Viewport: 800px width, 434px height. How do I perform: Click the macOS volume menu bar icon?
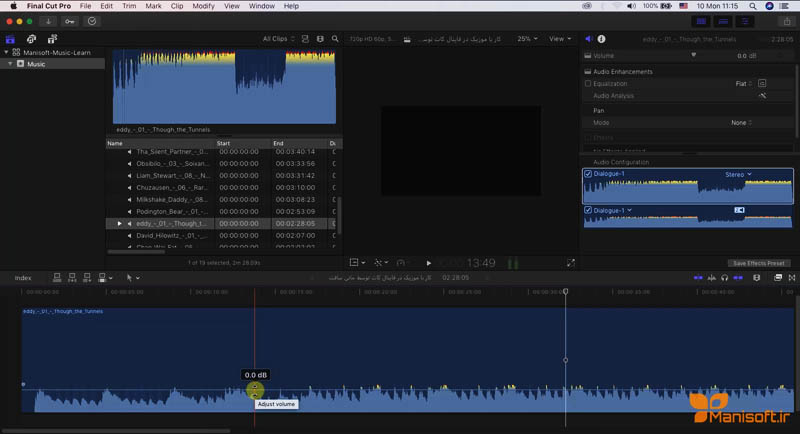(631, 6)
